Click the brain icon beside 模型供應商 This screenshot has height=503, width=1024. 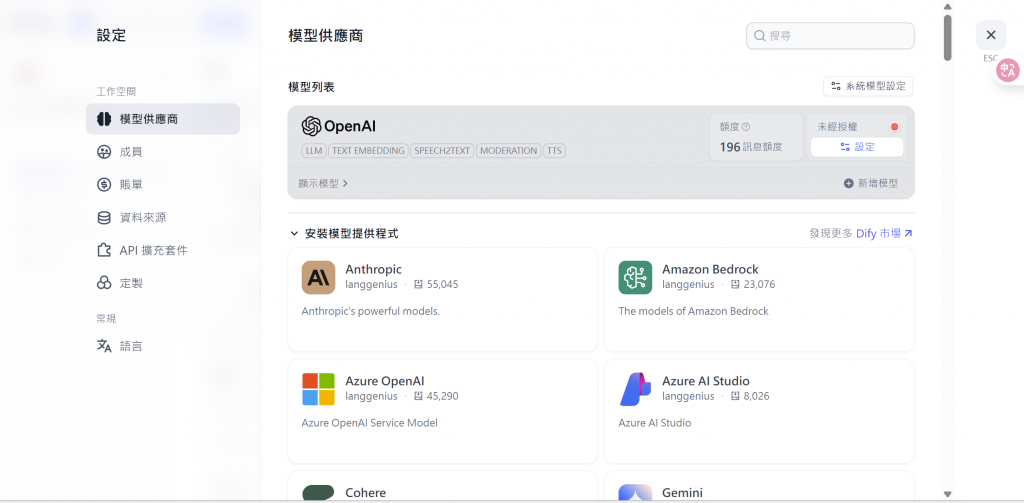pyautogui.click(x=104, y=119)
